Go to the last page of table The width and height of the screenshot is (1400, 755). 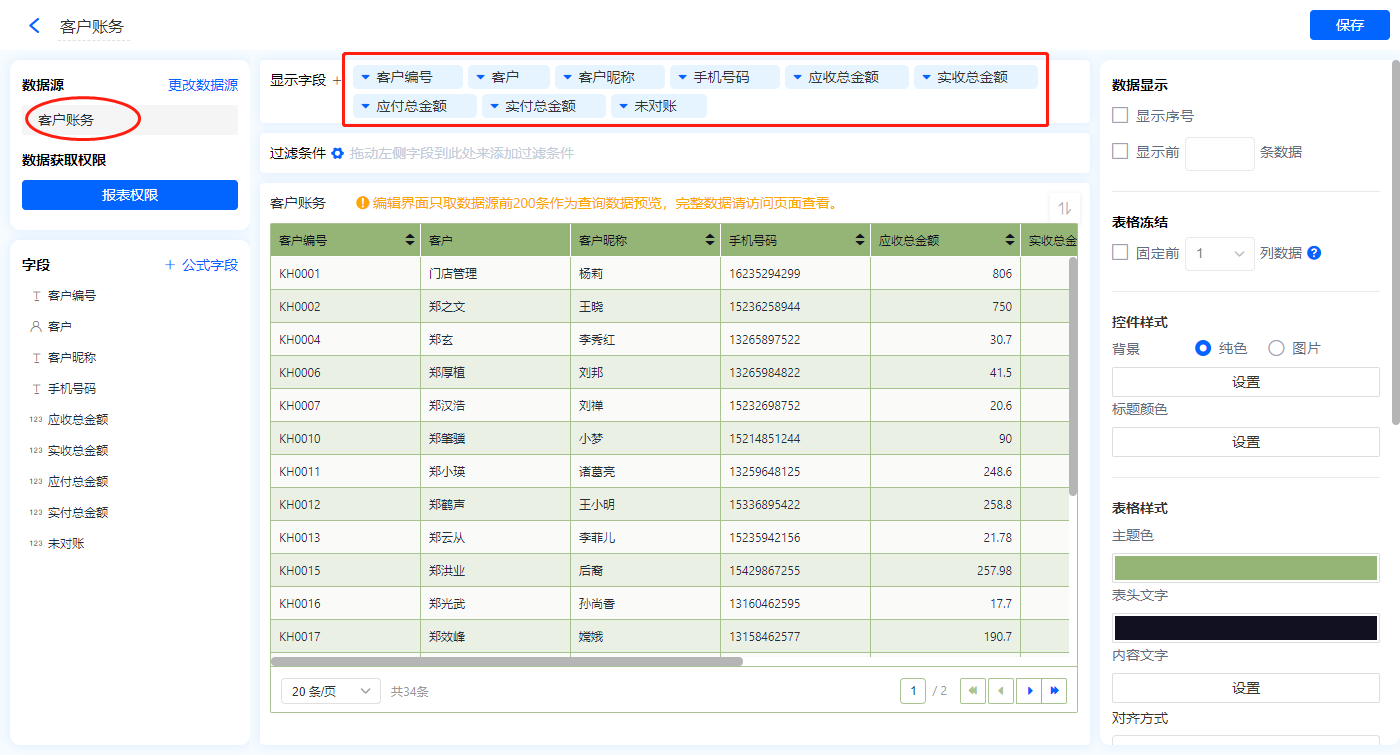click(x=1055, y=691)
